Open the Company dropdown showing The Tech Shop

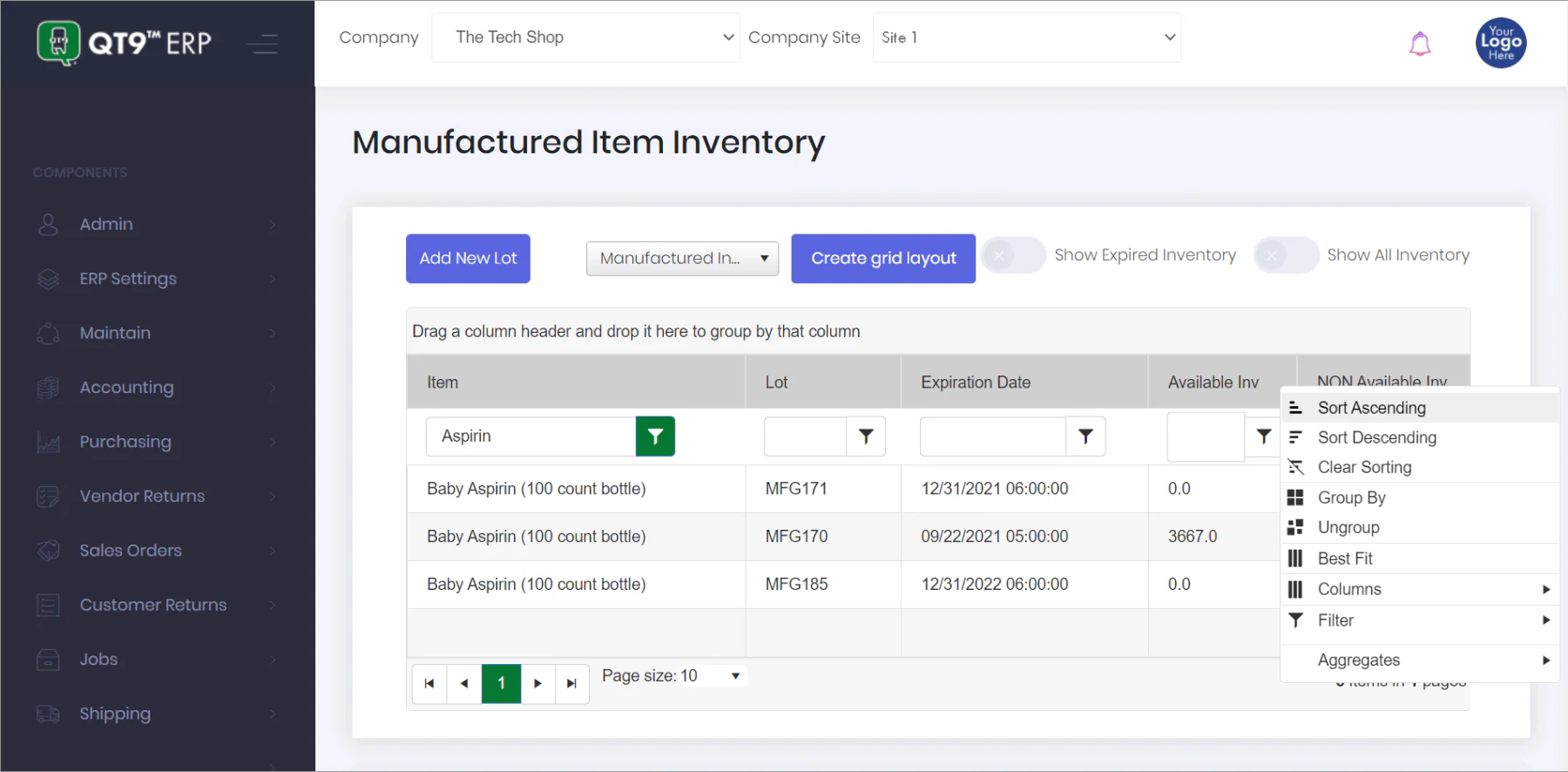point(585,37)
